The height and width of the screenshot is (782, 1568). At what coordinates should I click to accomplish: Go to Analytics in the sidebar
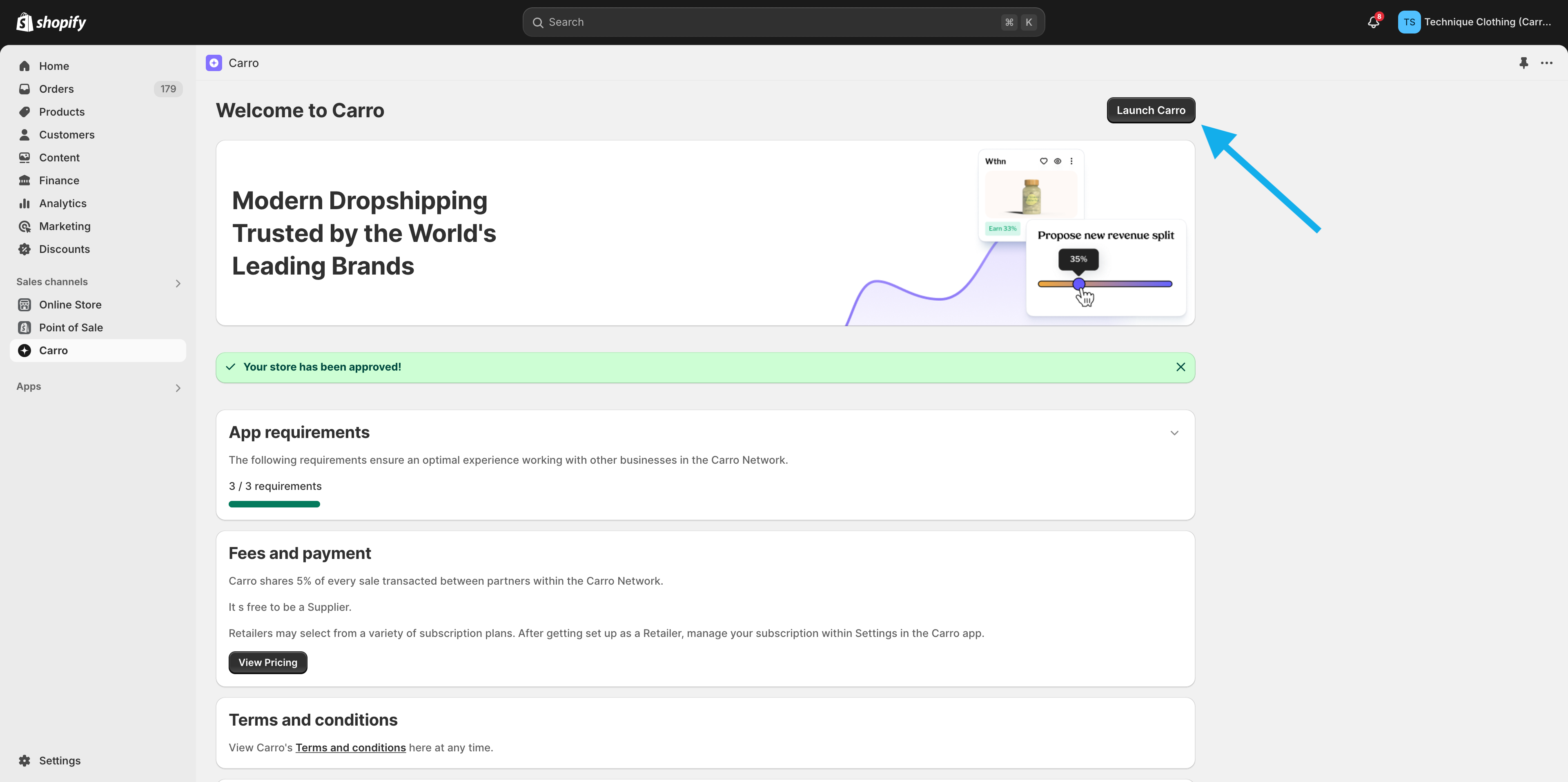pyautogui.click(x=63, y=203)
